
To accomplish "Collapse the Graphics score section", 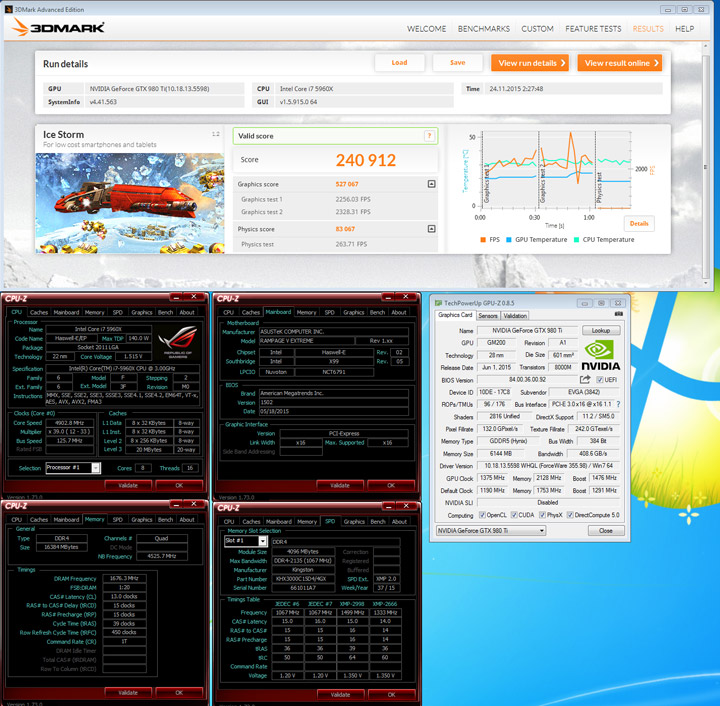I will click(x=431, y=184).
